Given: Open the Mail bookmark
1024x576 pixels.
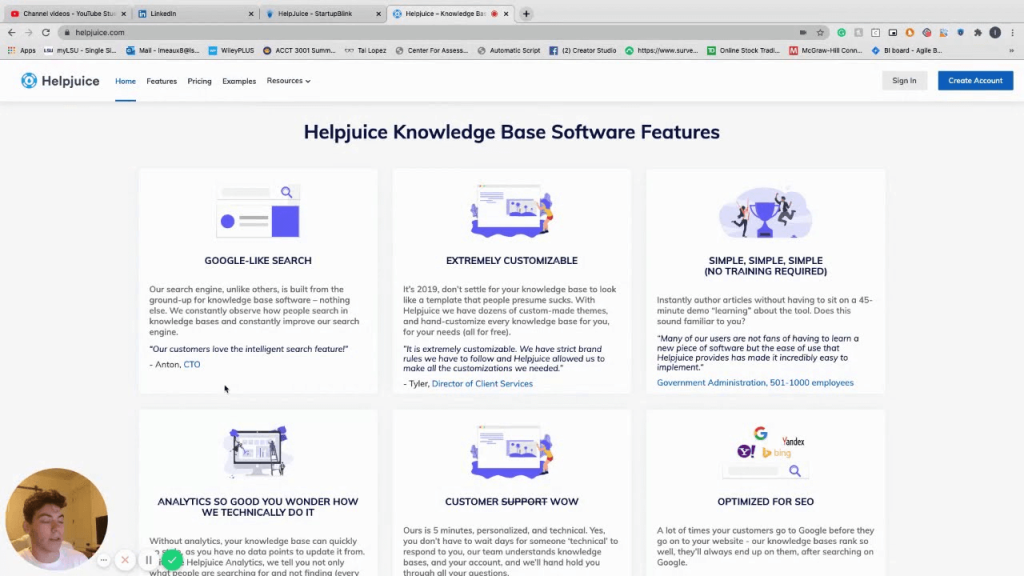Looking at the screenshot, I should pyautogui.click(x=163, y=50).
